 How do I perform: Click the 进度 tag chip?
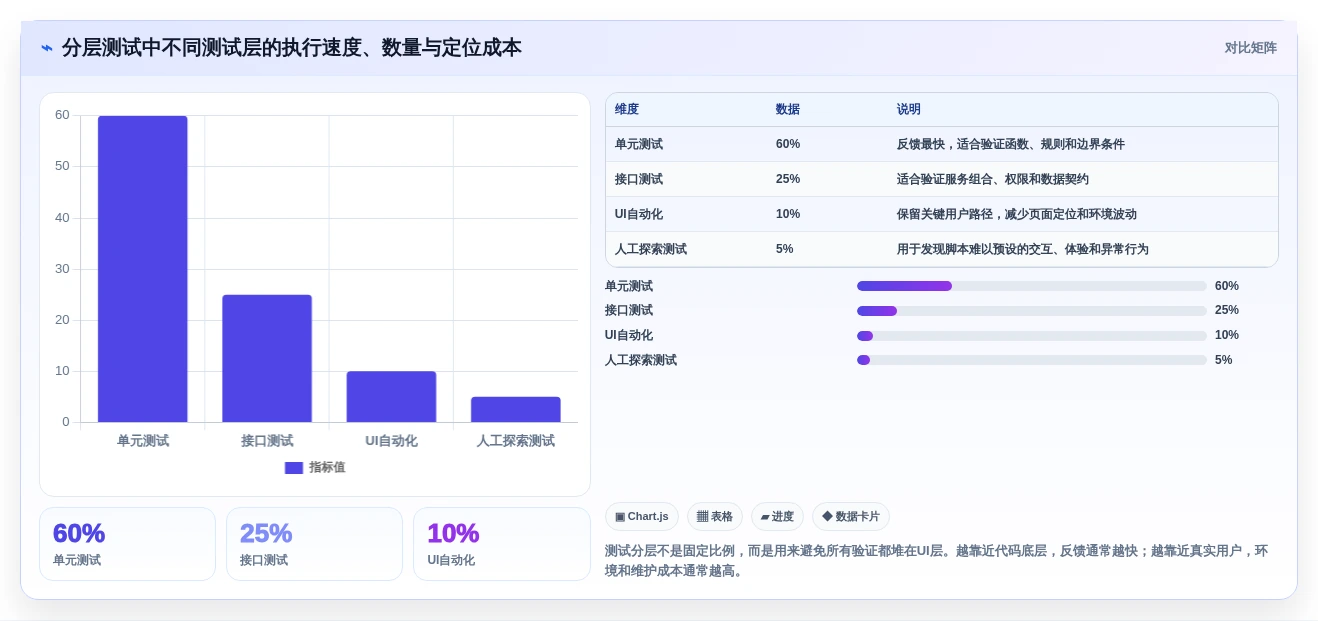[777, 517]
